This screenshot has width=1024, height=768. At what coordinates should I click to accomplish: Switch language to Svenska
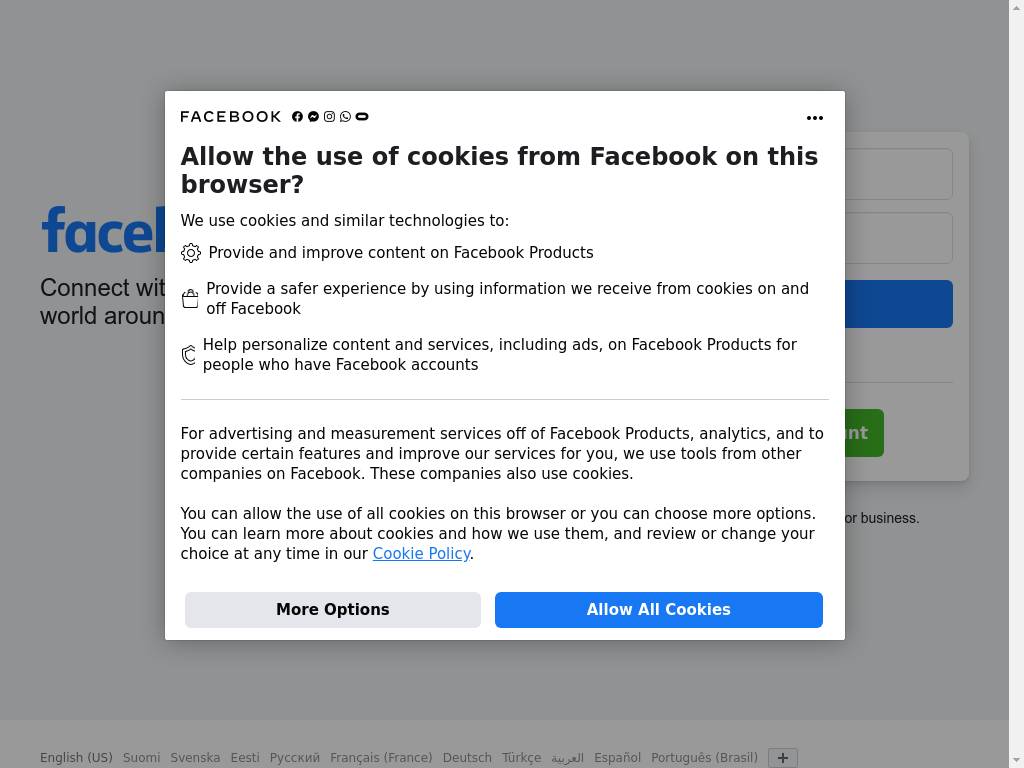pyautogui.click(x=195, y=758)
